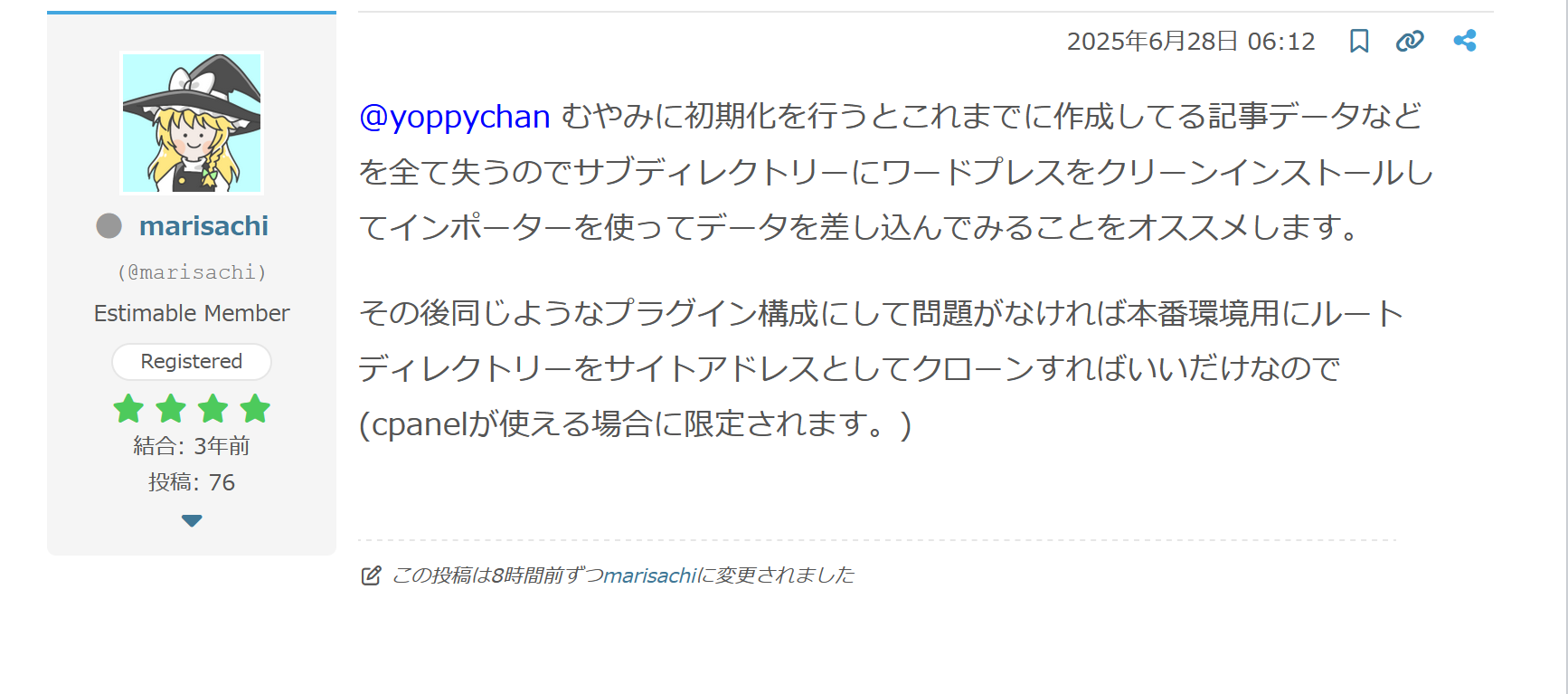Click the fourth green rating star
Screen dimensions: 1568x694
click(x=255, y=409)
